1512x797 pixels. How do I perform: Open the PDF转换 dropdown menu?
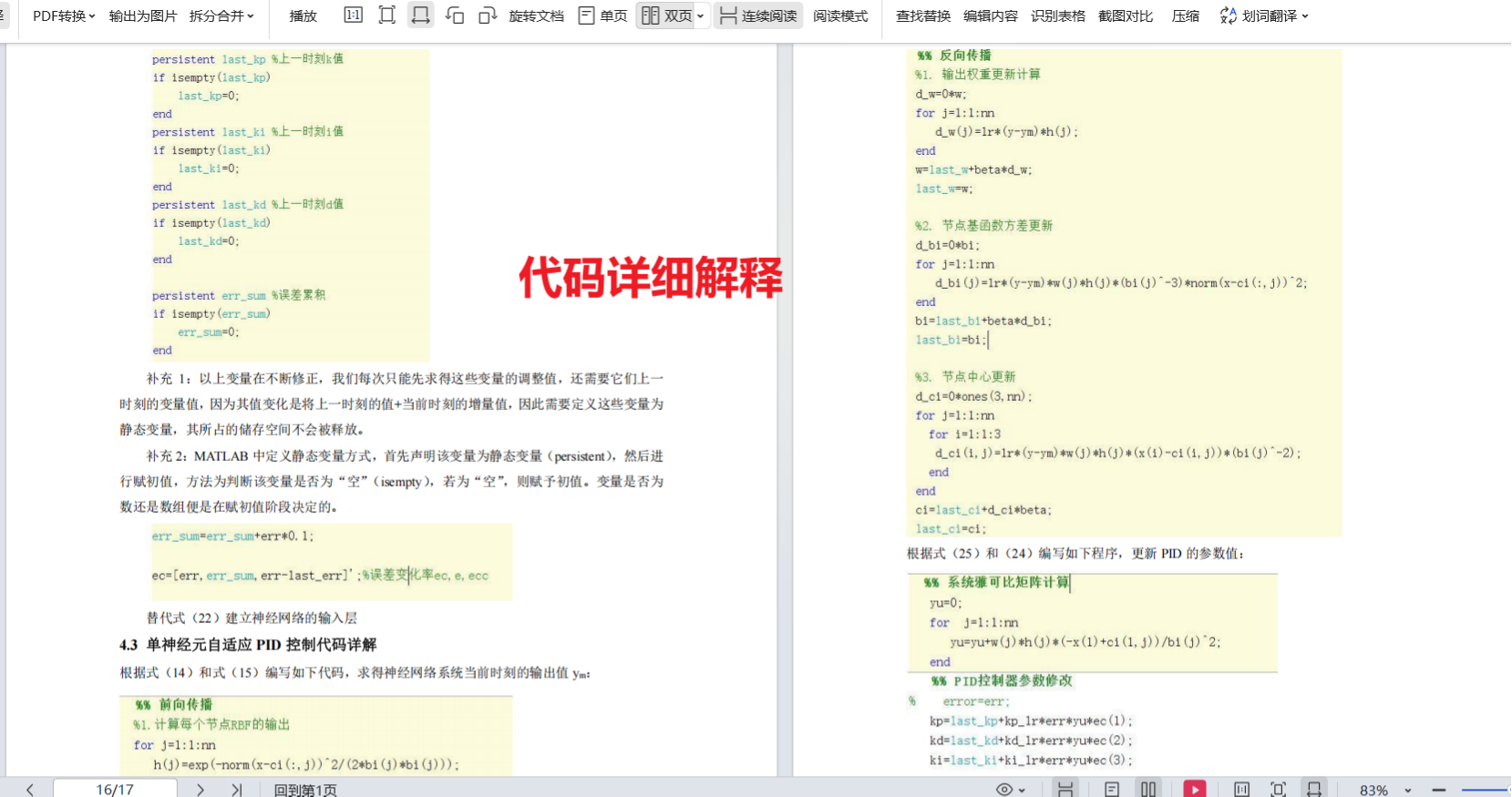[x=64, y=15]
